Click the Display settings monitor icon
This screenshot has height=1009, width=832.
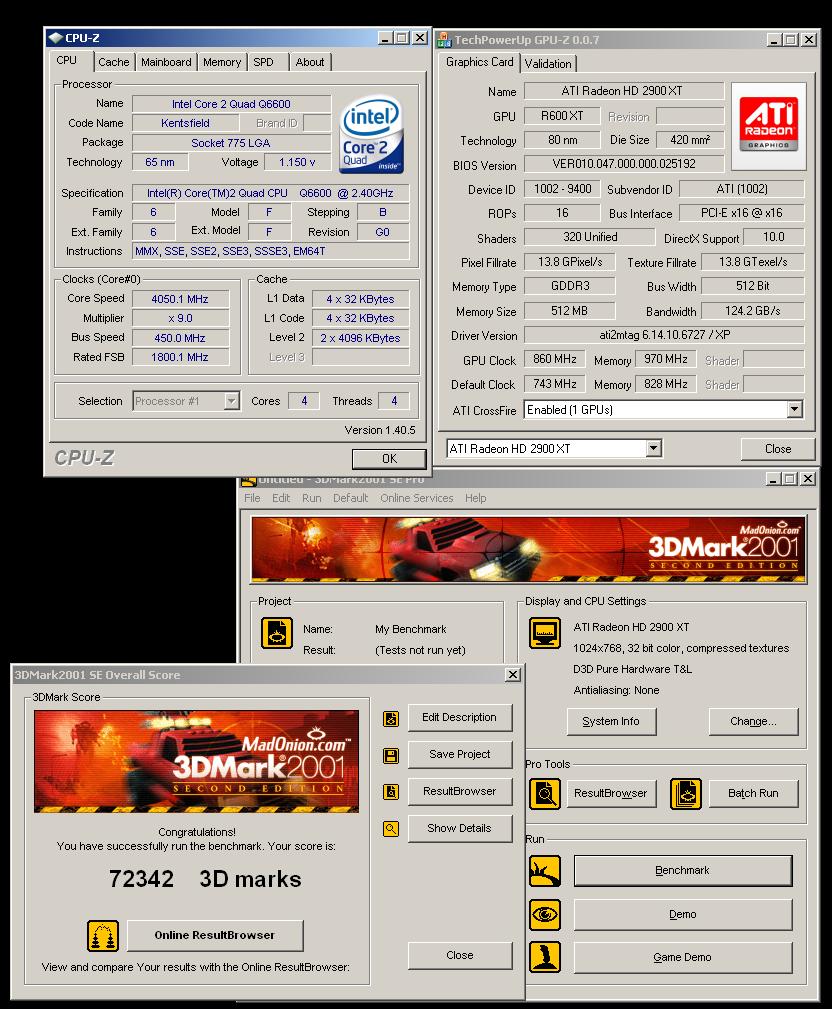tap(544, 633)
